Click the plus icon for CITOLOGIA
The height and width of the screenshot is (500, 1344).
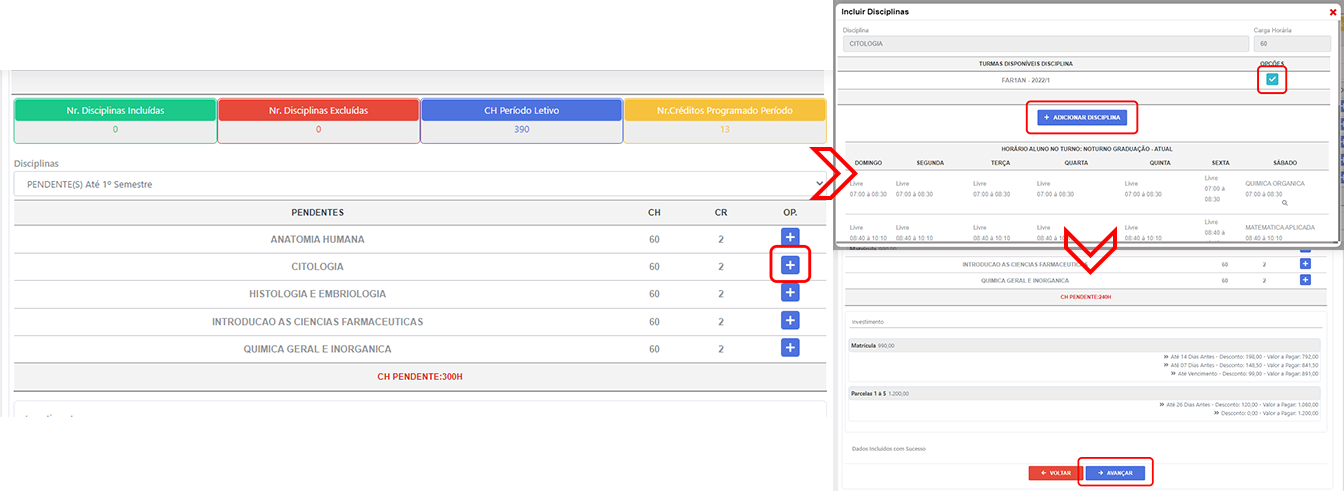[790, 265]
